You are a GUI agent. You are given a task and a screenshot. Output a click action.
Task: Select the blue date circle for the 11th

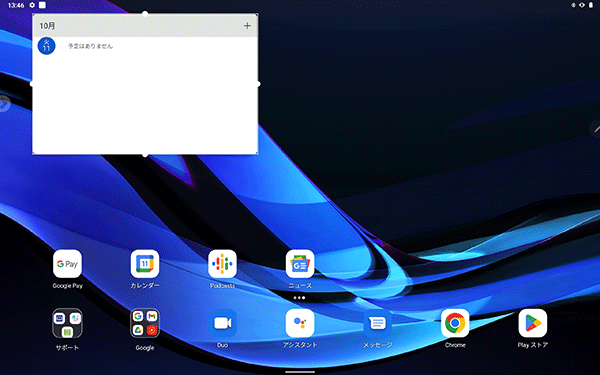[x=47, y=46]
